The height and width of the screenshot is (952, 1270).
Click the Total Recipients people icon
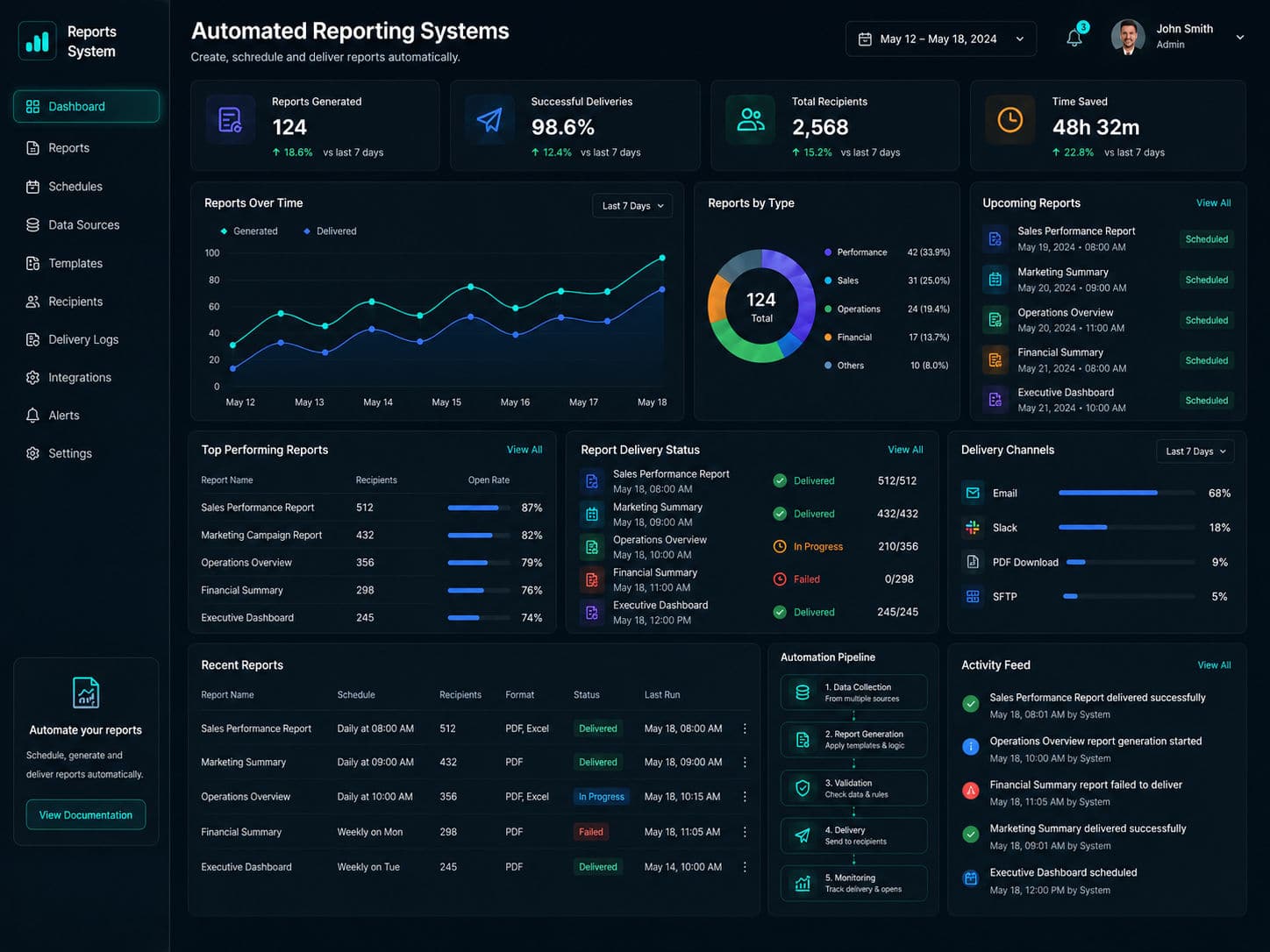click(x=751, y=120)
